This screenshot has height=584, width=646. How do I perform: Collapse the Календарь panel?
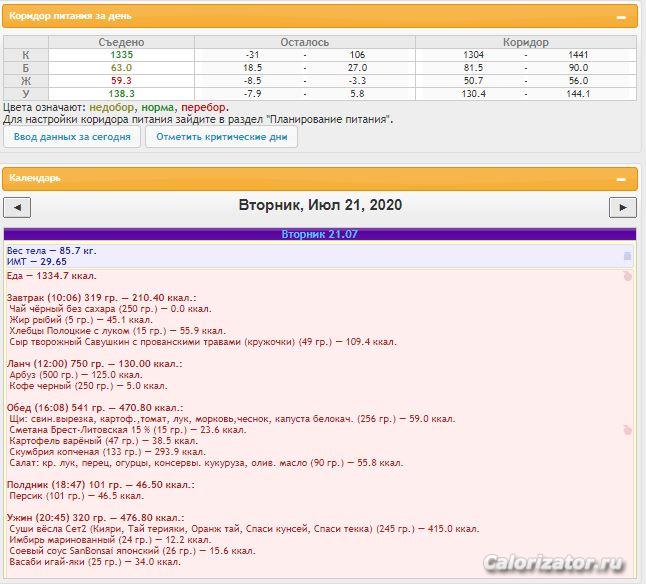click(621, 179)
